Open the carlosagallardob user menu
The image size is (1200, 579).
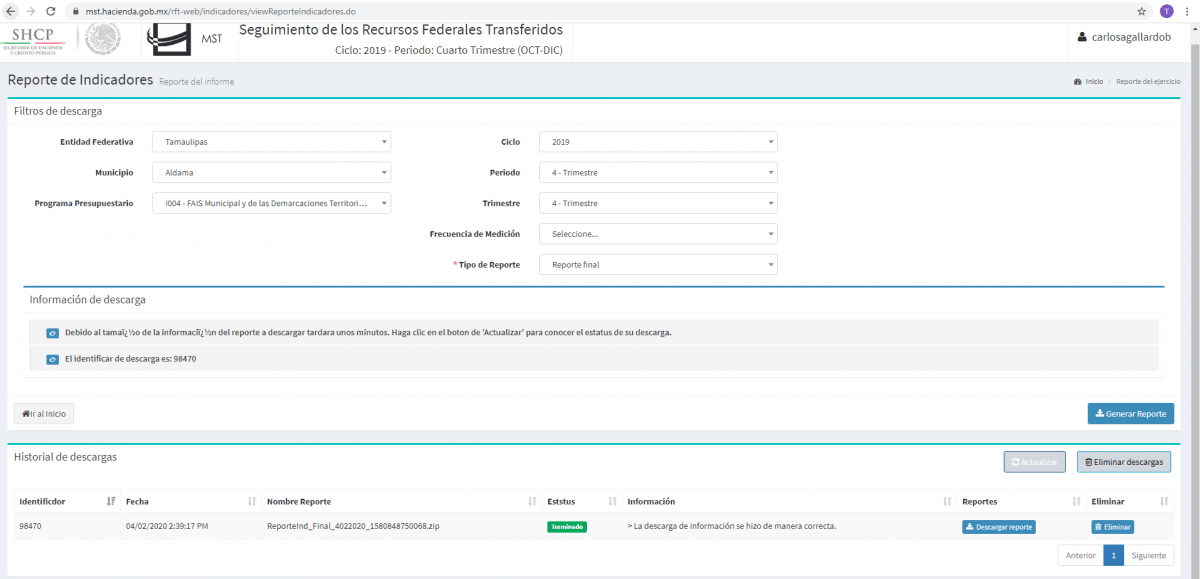[x=1124, y=36]
